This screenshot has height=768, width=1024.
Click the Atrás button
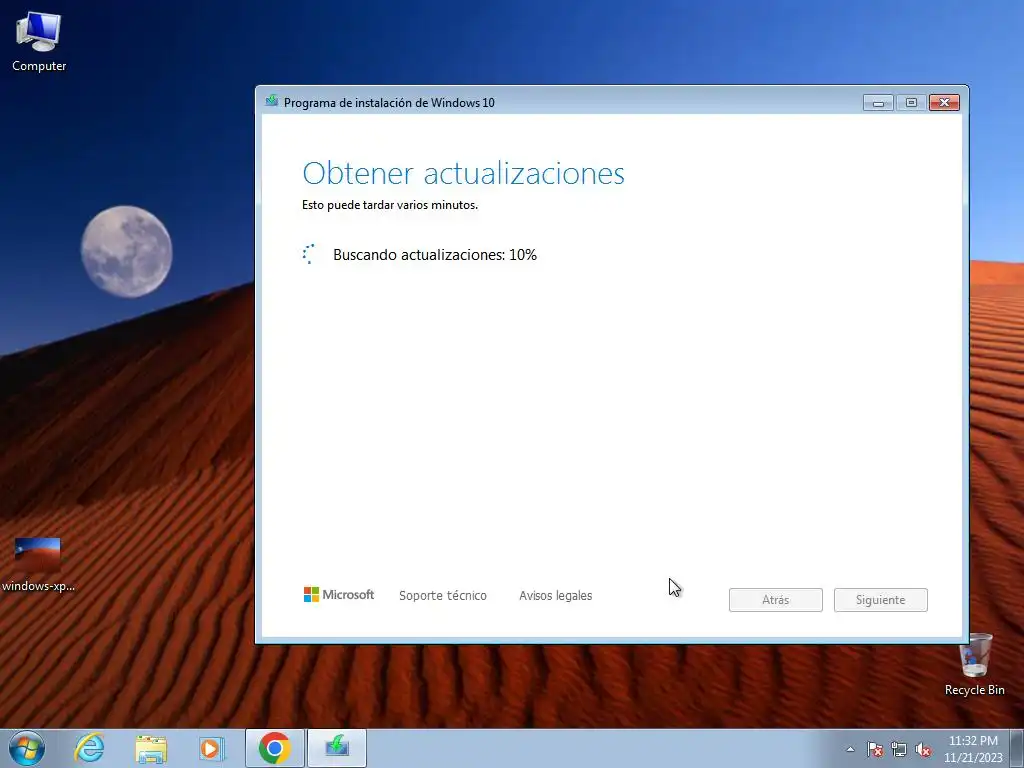coord(775,600)
